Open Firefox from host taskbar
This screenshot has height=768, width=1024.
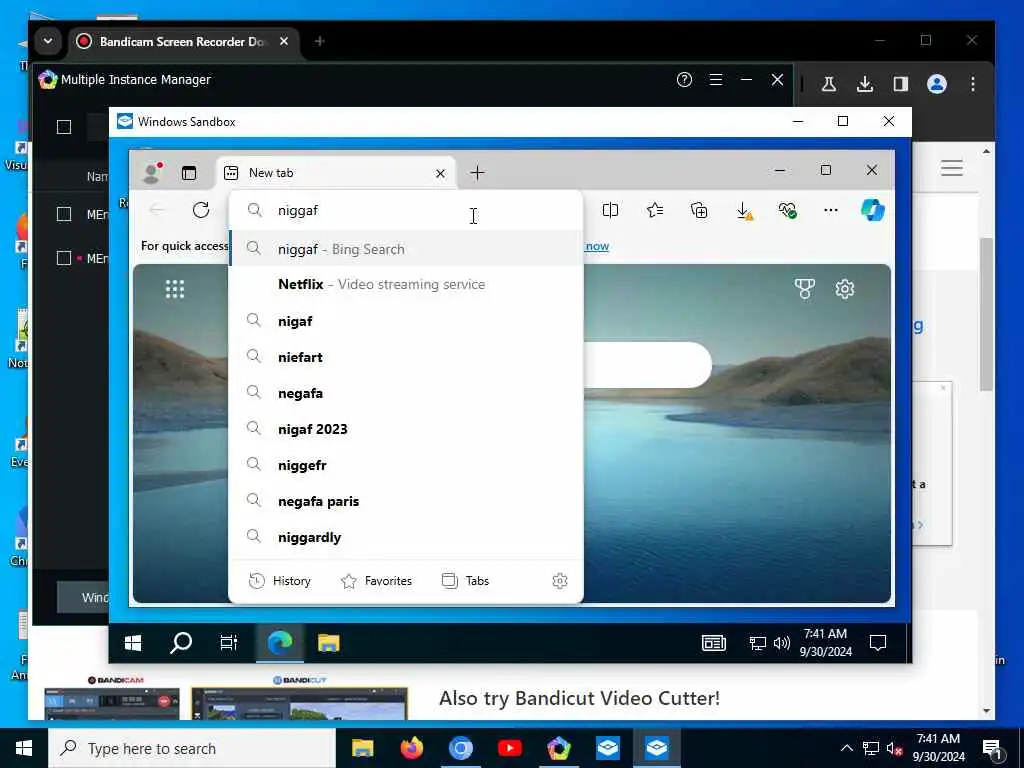[411, 748]
